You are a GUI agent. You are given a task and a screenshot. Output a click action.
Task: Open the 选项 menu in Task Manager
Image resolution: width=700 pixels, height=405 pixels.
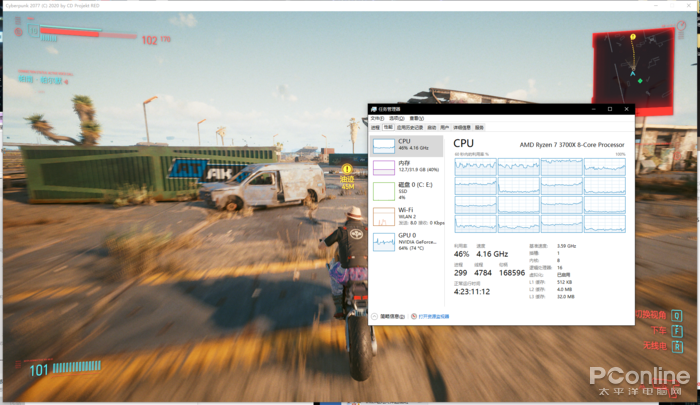396,118
